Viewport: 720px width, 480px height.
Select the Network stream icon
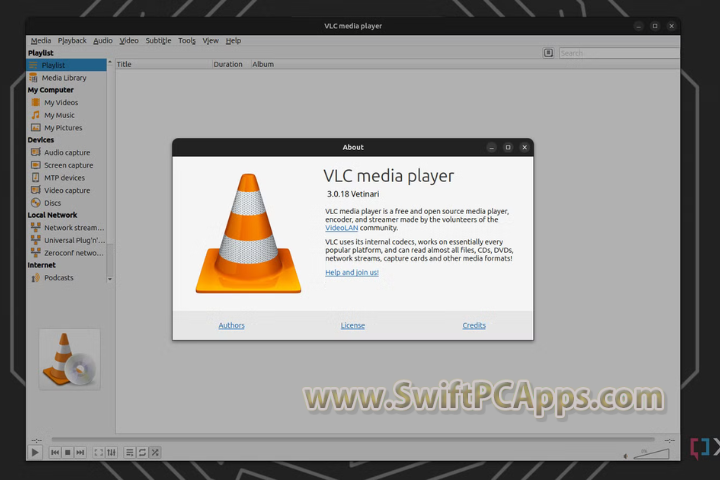pyautogui.click(x=35, y=227)
